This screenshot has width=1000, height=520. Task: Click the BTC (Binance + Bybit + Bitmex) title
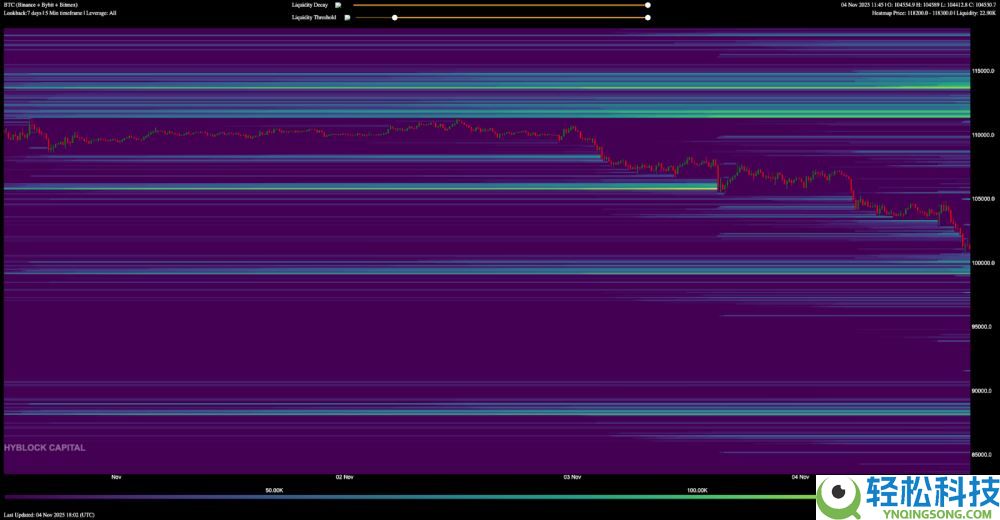coord(41,5)
